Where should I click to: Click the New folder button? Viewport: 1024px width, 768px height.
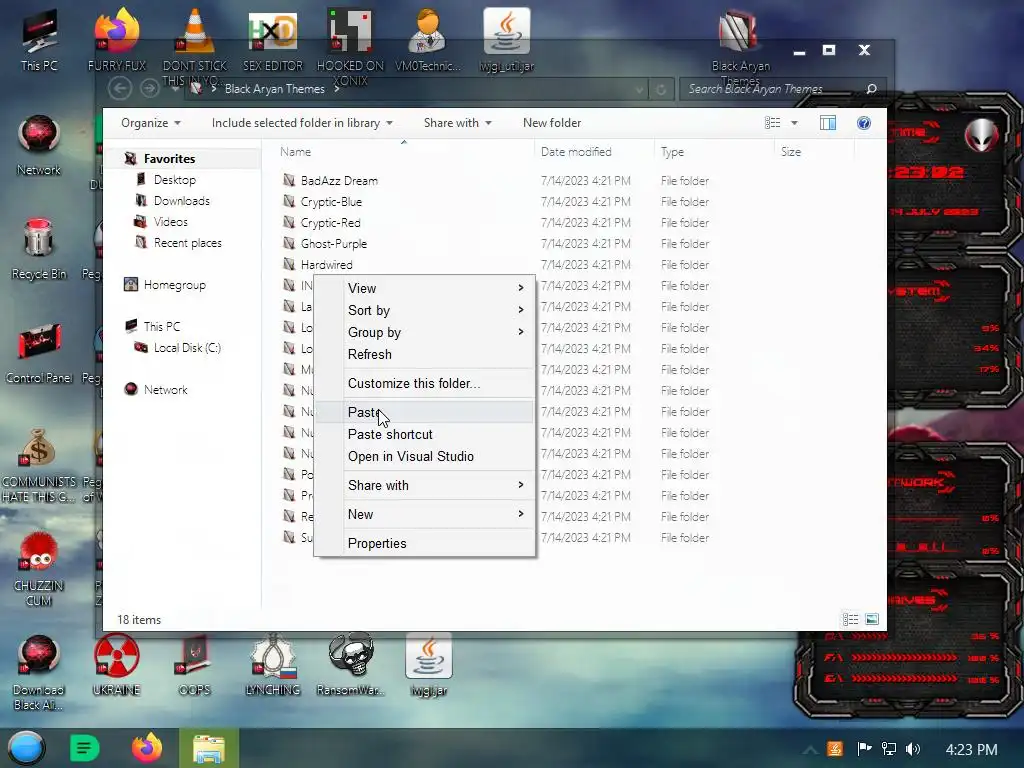(552, 123)
